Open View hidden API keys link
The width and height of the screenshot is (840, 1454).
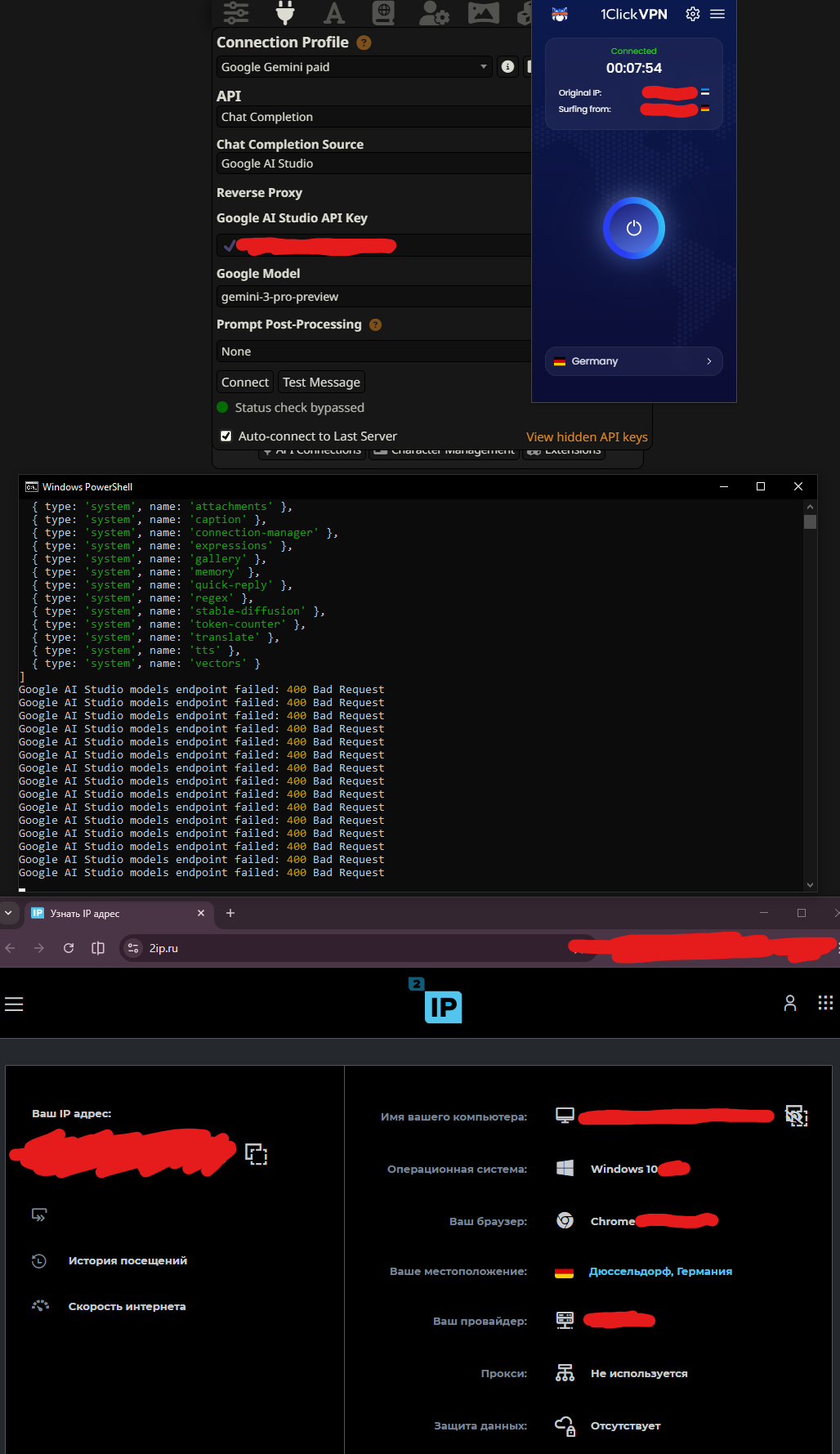[x=587, y=437]
